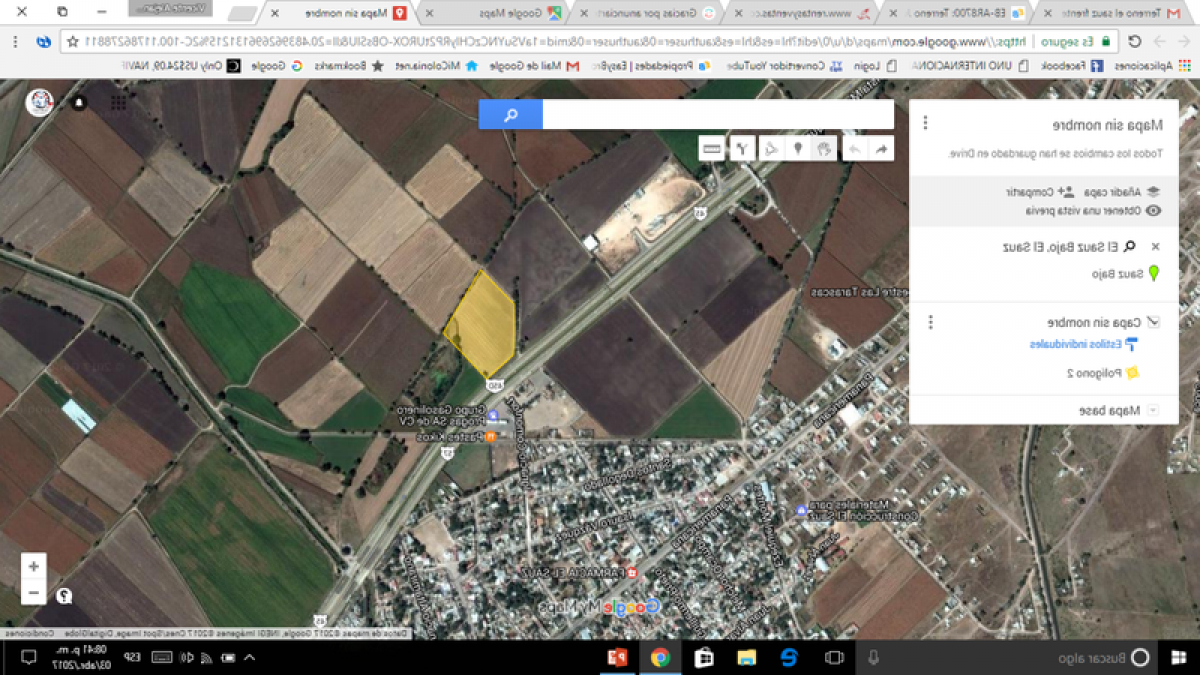Click the search magnifier in the map search box
Viewport: 1200px width, 675px height.
coord(510,114)
